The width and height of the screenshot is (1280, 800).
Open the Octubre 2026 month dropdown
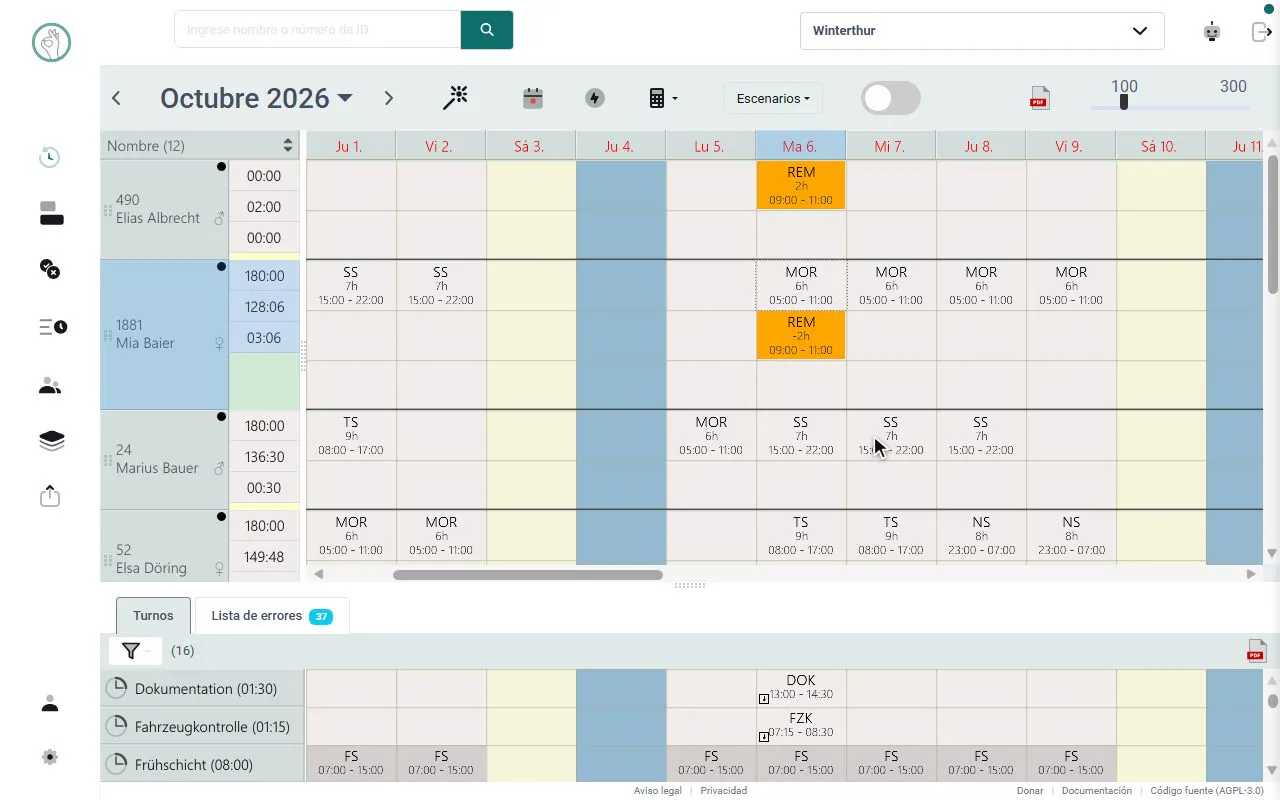(257, 98)
